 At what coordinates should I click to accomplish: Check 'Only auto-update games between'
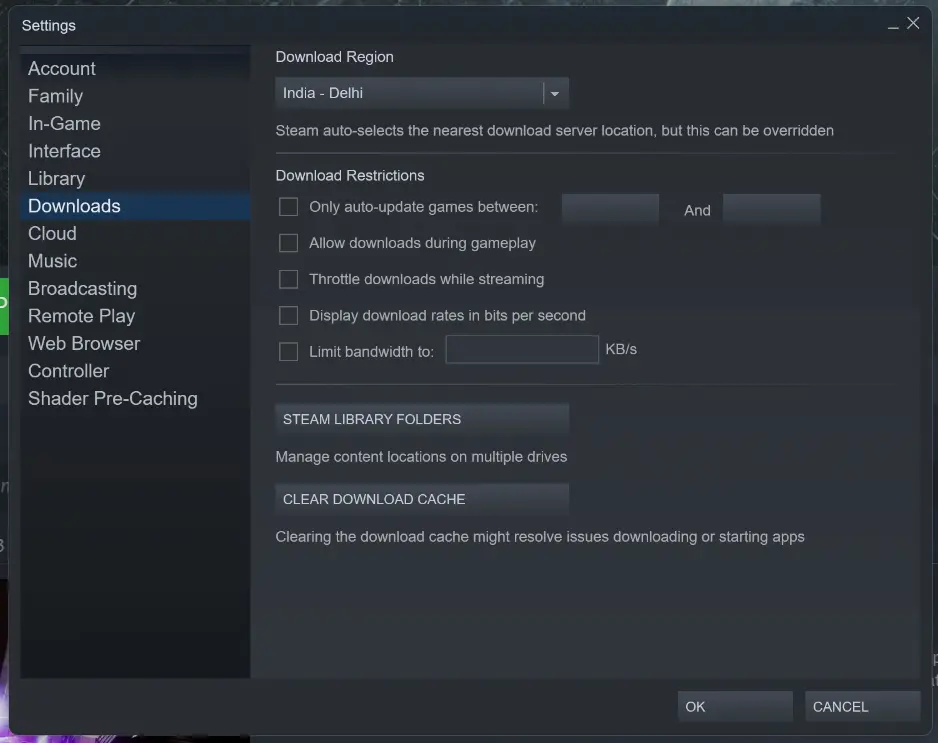289,206
